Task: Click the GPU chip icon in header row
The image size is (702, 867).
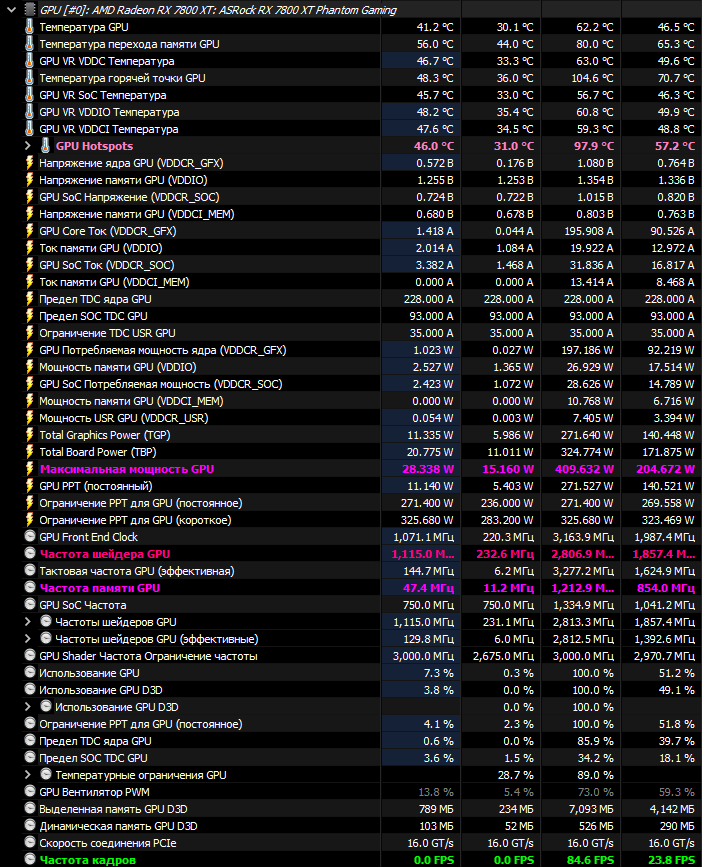Action: (30, 9)
